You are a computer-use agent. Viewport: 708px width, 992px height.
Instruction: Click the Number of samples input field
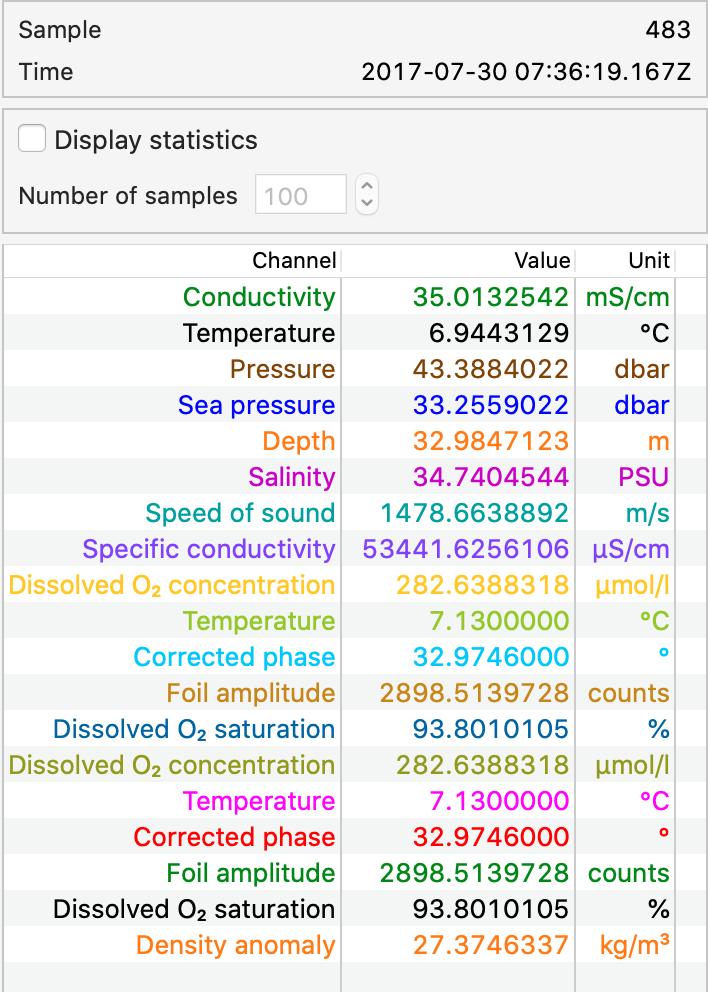pyautogui.click(x=300, y=195)
